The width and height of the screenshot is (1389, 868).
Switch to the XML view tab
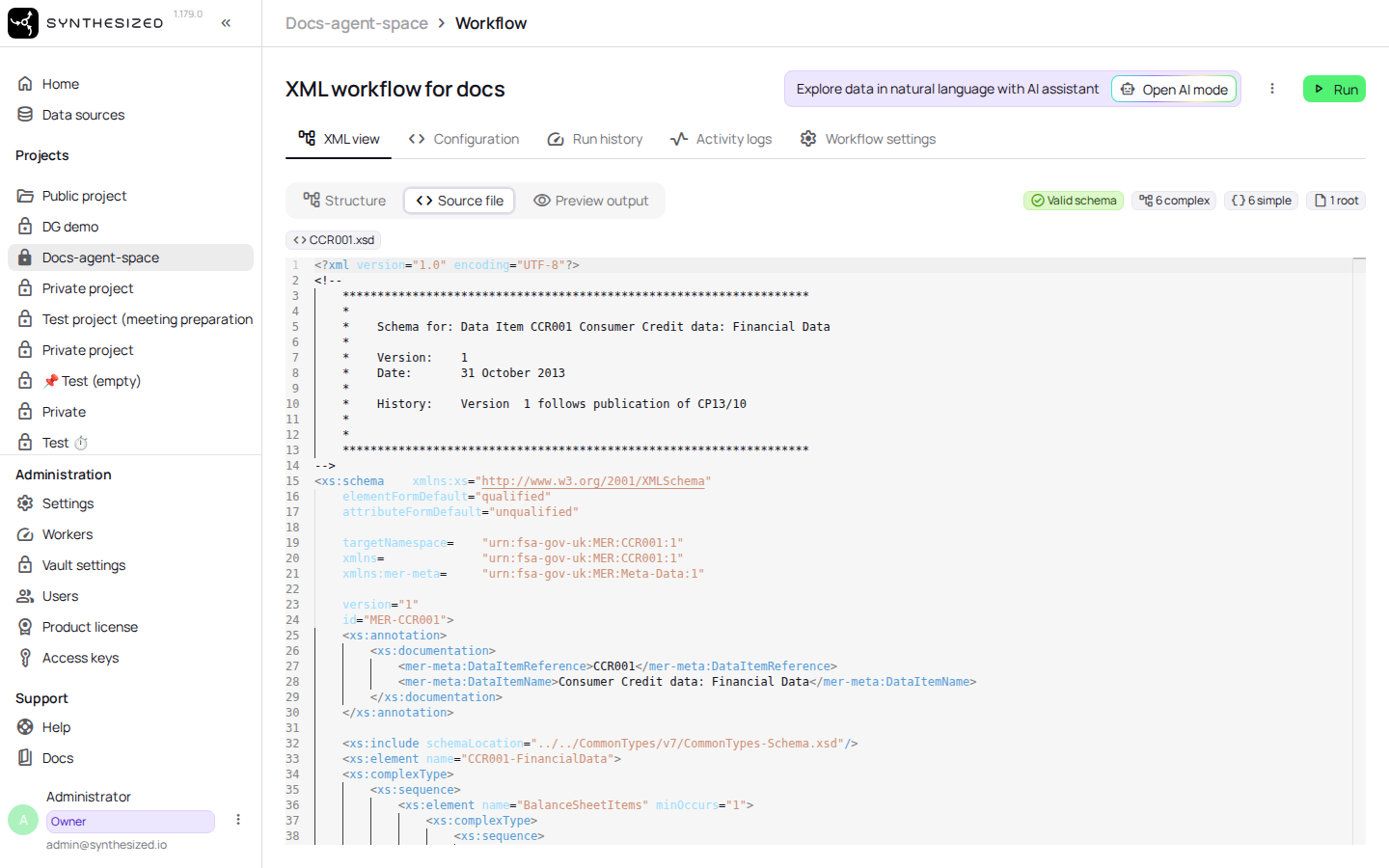339,139
